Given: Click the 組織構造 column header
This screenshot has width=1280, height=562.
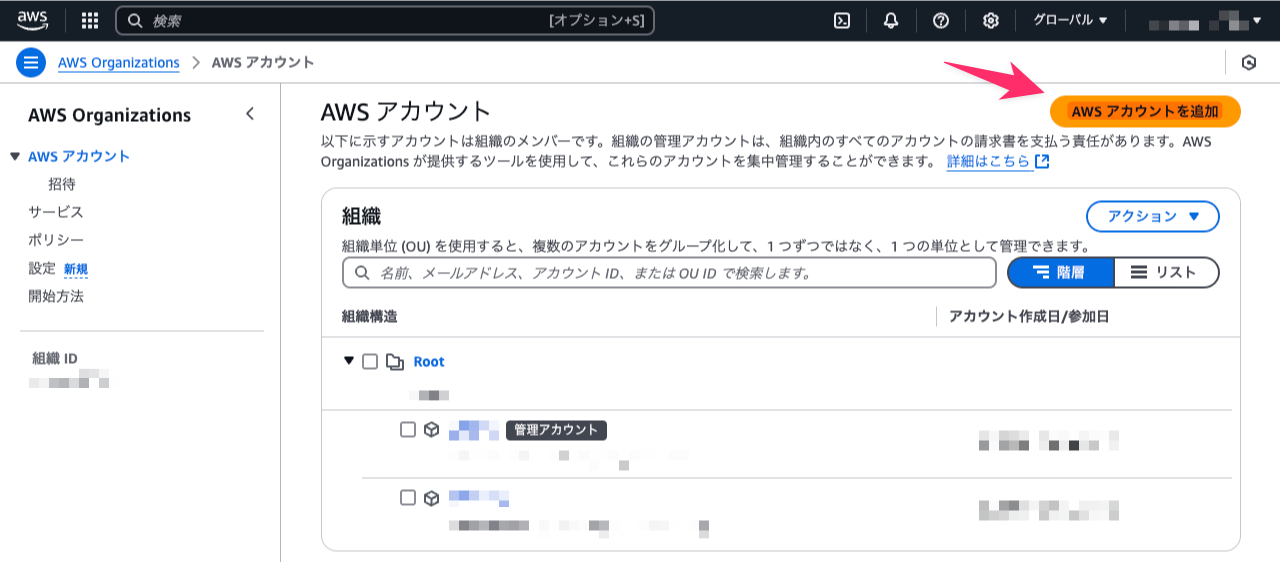Looking at the screenshot, I should coord(370,317).
